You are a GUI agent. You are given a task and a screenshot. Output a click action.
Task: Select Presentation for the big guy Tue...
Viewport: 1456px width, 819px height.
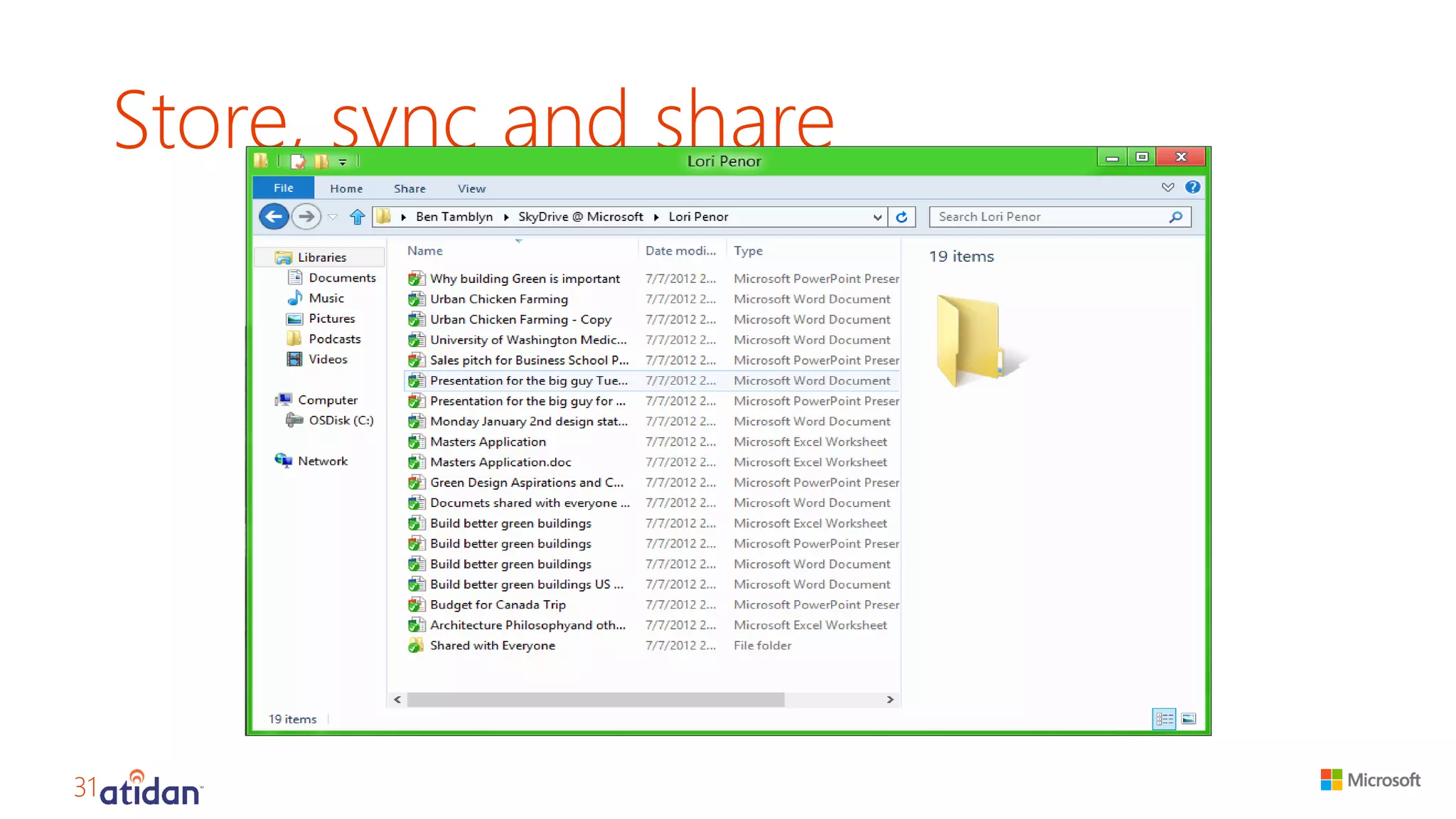click(529, 381)
